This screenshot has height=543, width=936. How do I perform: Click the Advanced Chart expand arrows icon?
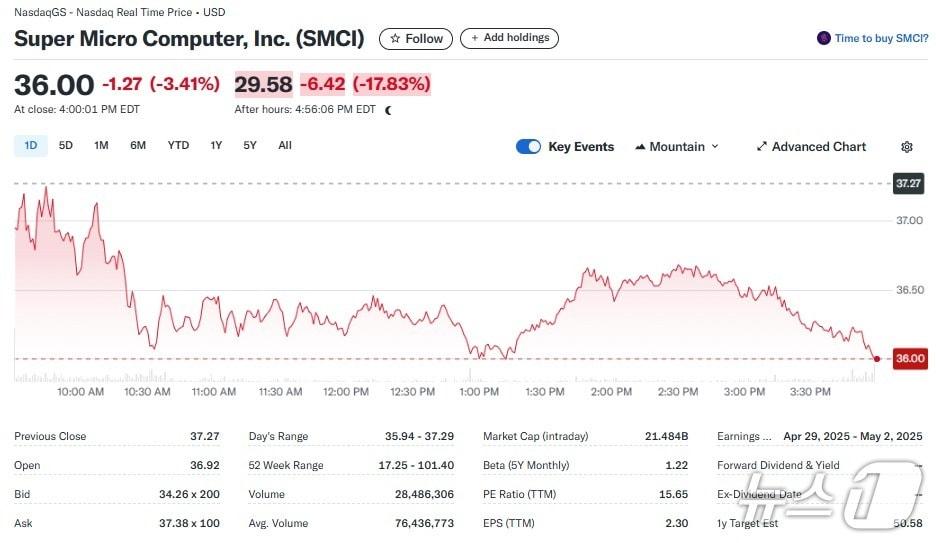[762, 147]
